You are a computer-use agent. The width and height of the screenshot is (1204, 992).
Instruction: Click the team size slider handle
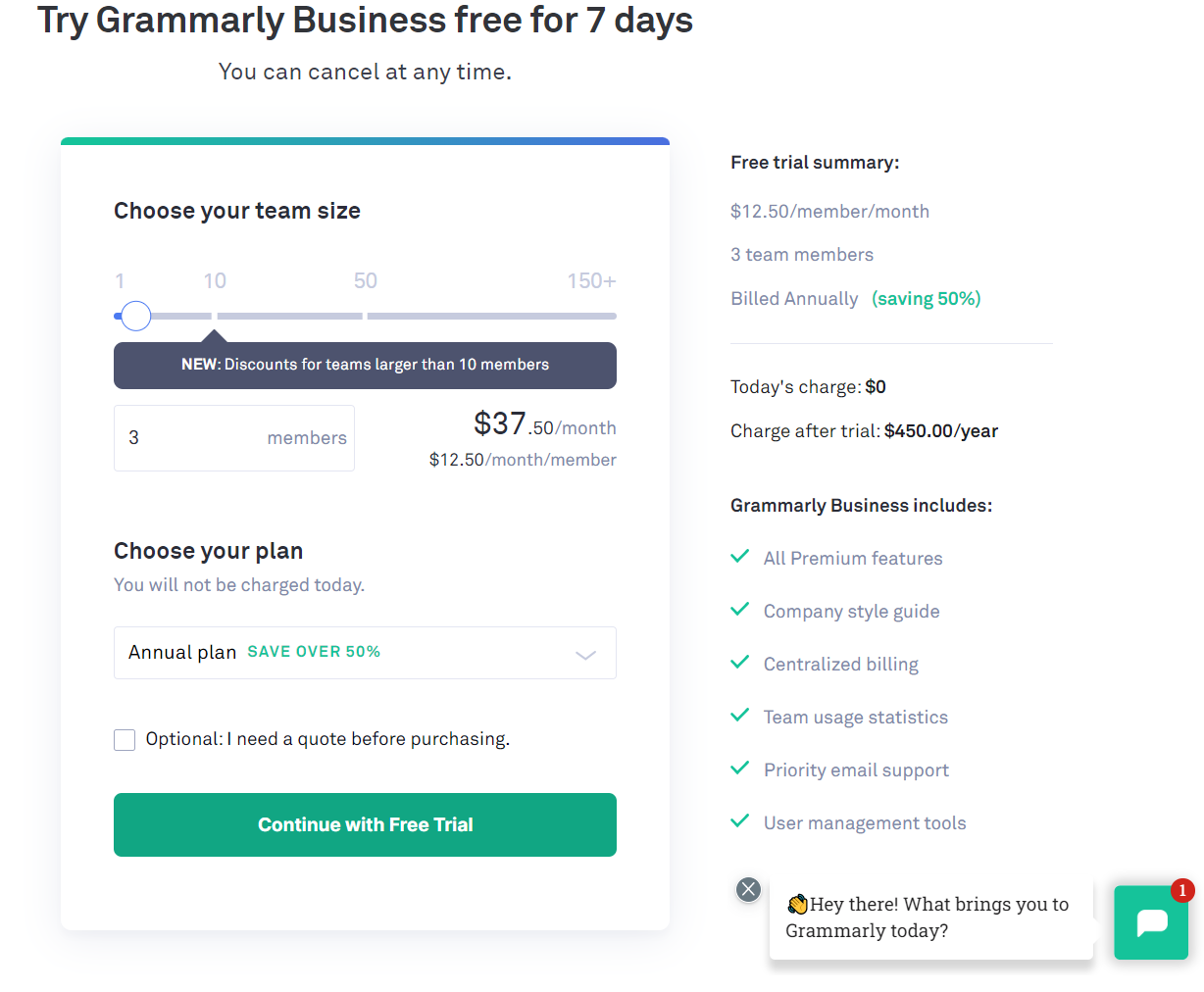click(x=136, y=316)
